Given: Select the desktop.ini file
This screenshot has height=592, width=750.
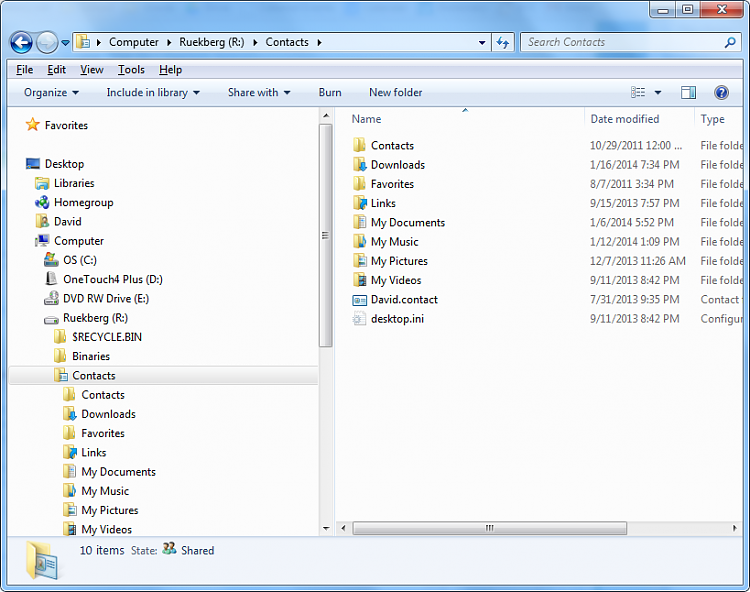Looking at the screenshot, I should [x=388, y=318].
